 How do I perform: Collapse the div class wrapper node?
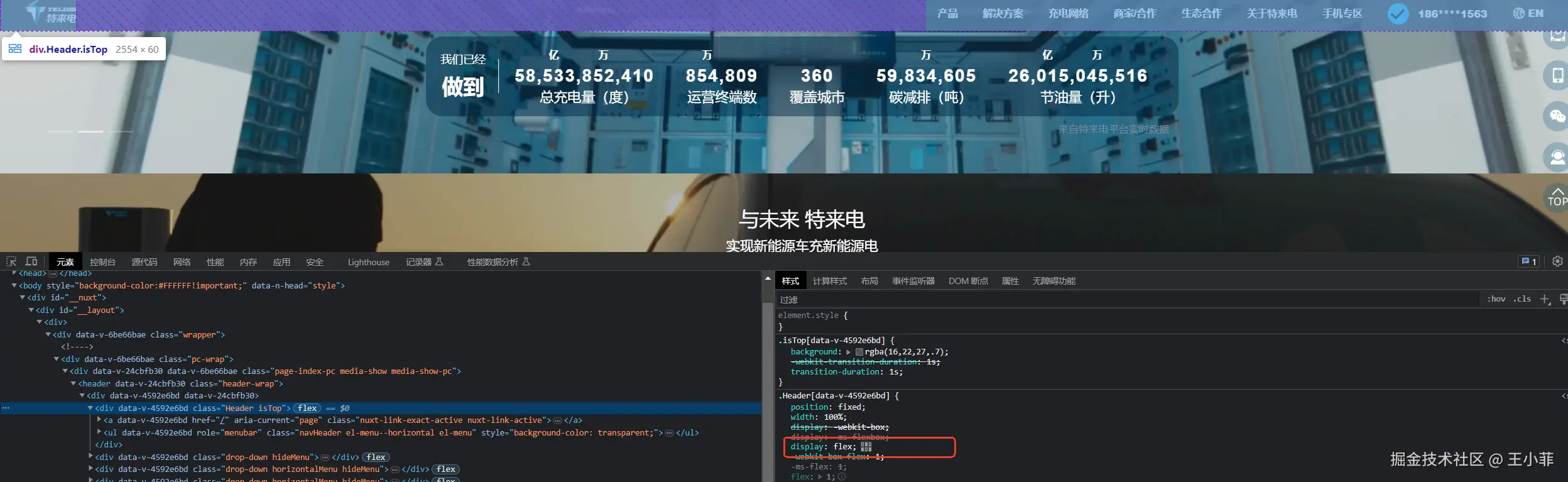click(48, 335)
